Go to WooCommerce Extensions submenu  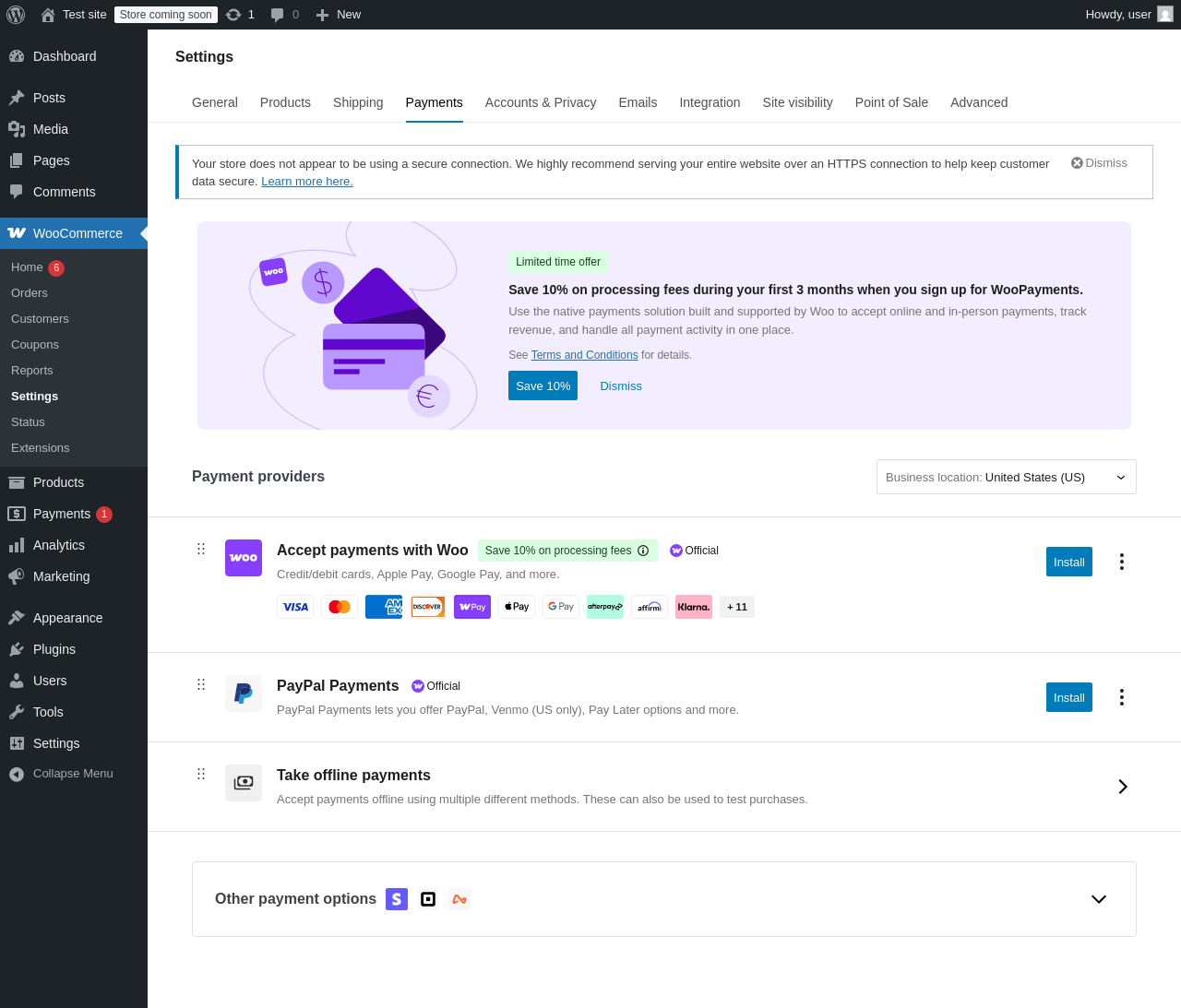41,448
